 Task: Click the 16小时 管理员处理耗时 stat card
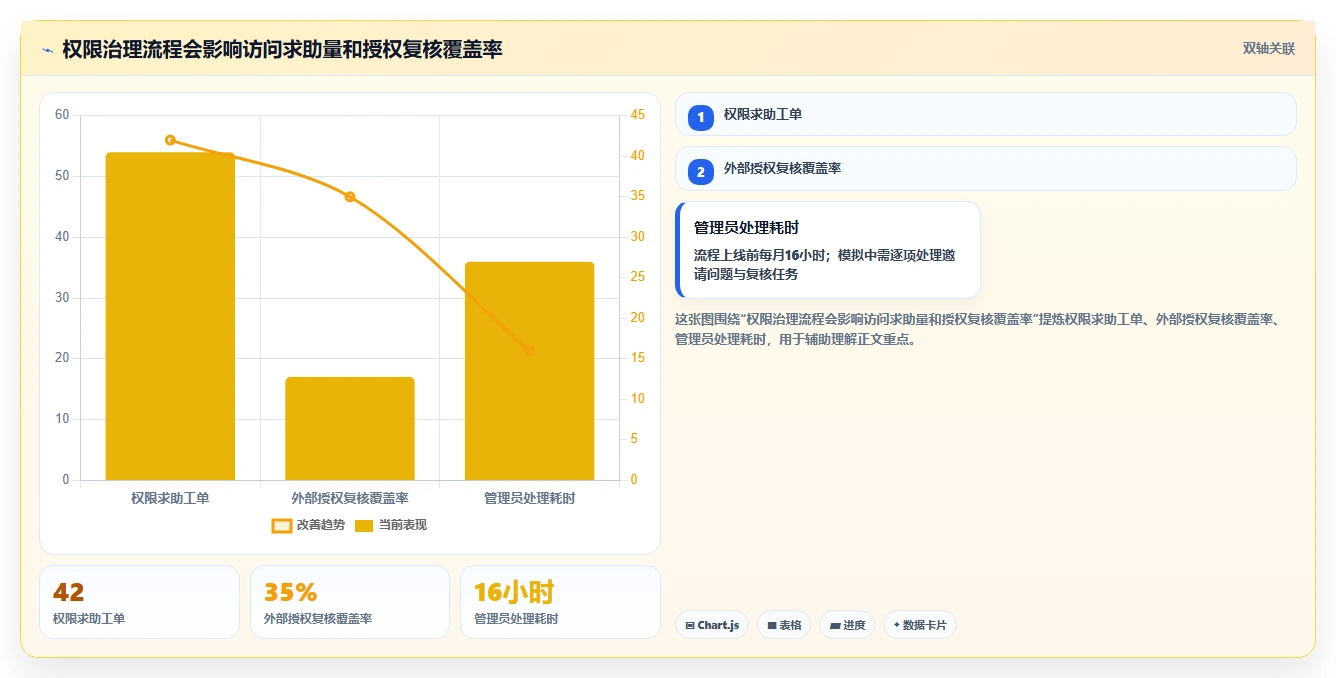(560, 602)
